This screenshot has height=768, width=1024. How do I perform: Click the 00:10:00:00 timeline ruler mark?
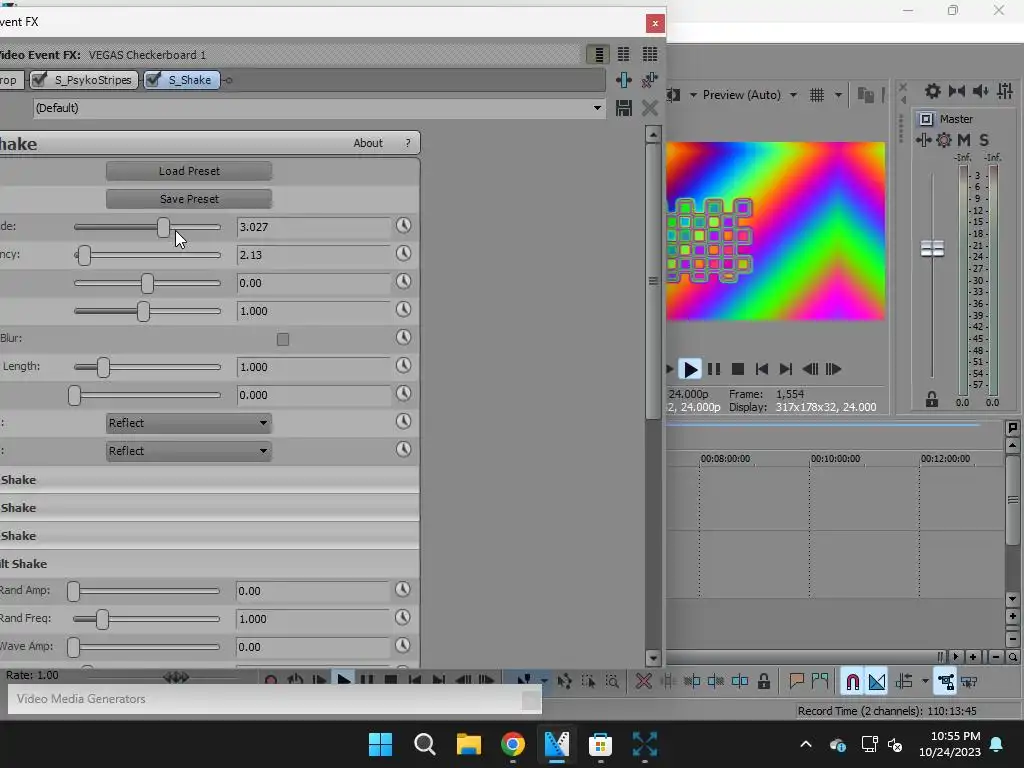835,458
